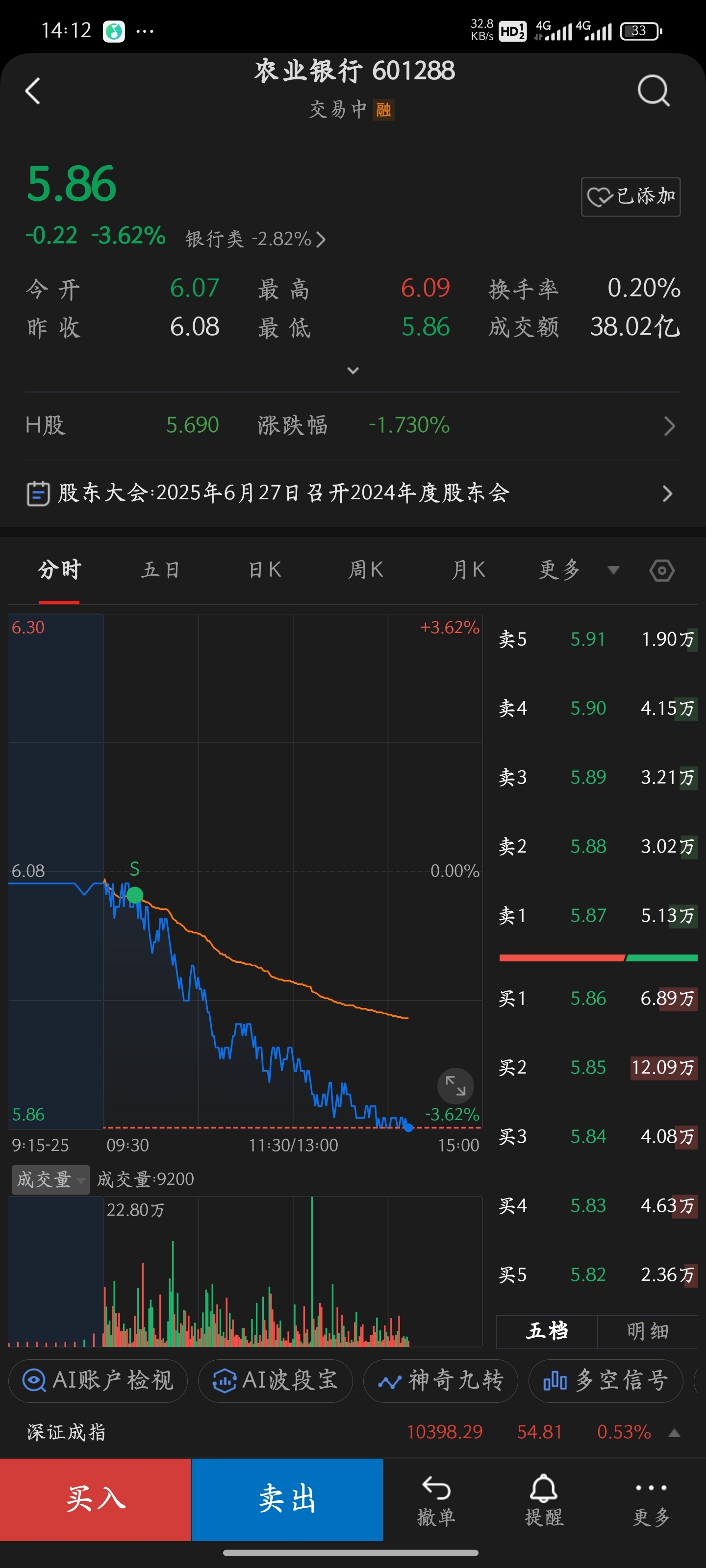
Task: Open the 银行类 -2.82% sector link
Action: [255, 239]
